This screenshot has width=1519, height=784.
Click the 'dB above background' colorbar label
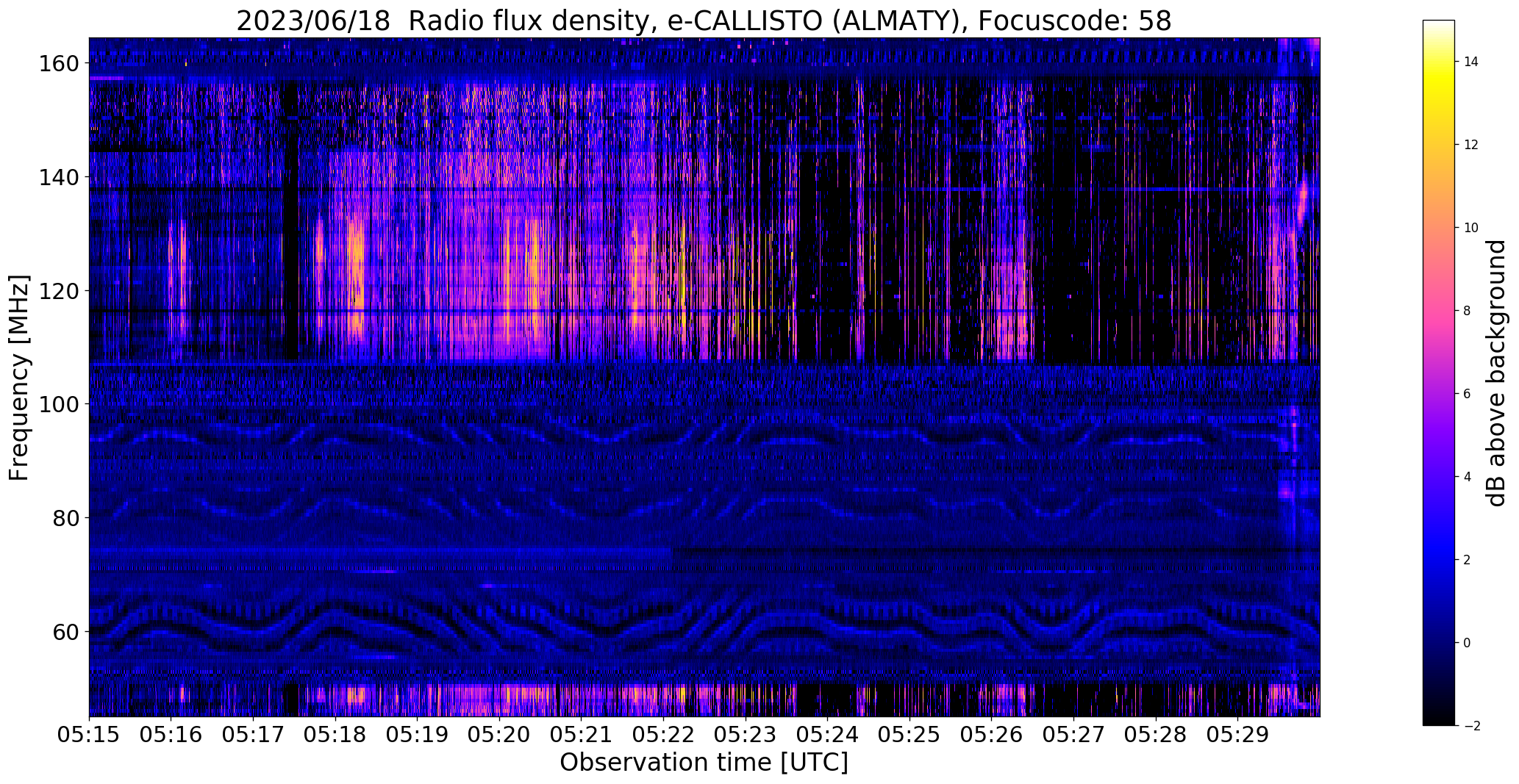[1495, 373]
